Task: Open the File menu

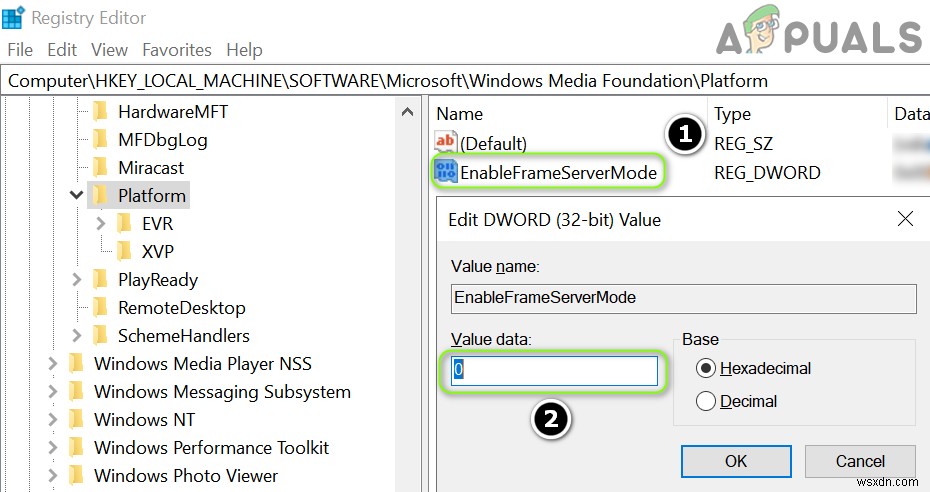Action: point(20,50)
